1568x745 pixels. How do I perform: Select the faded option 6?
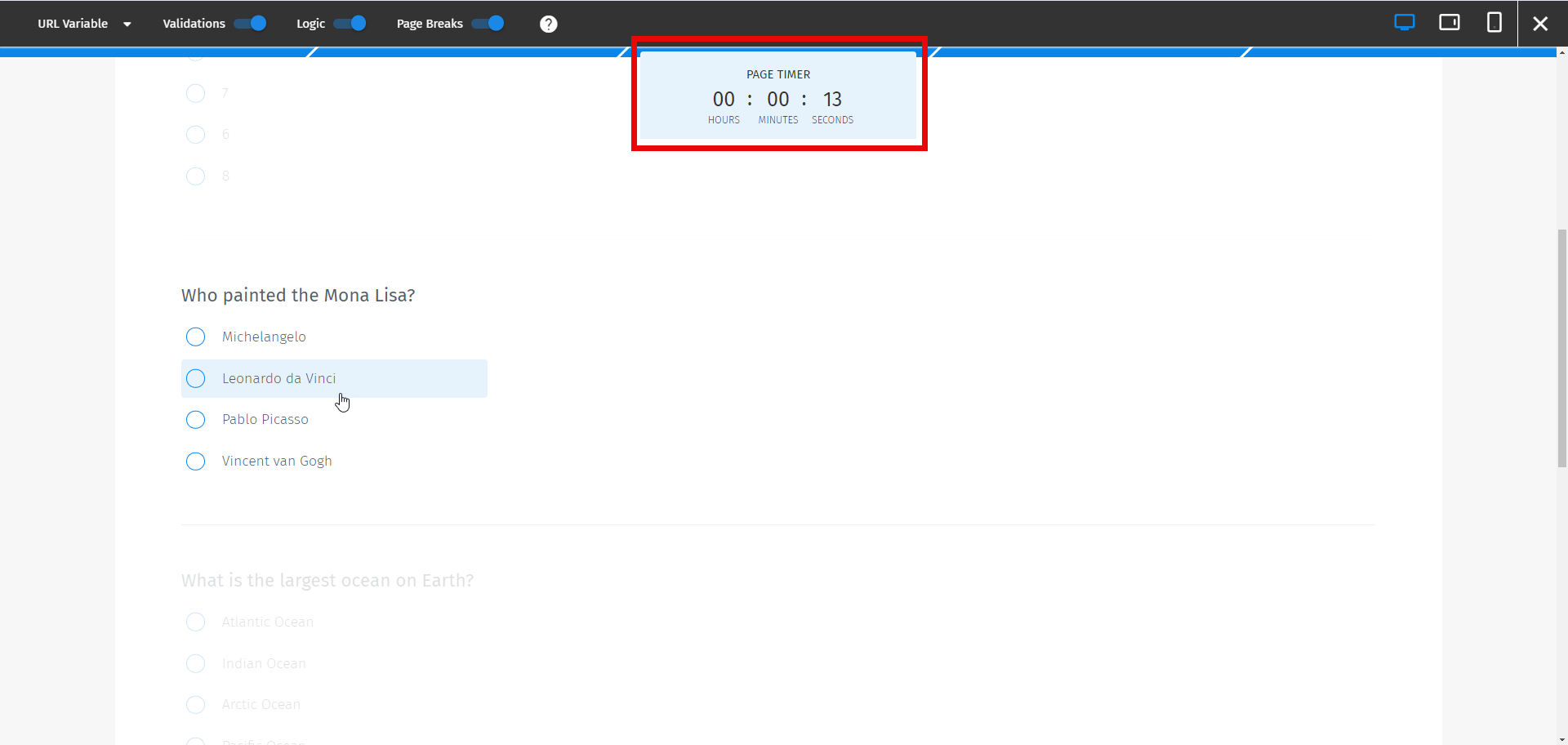coord(195,134)
